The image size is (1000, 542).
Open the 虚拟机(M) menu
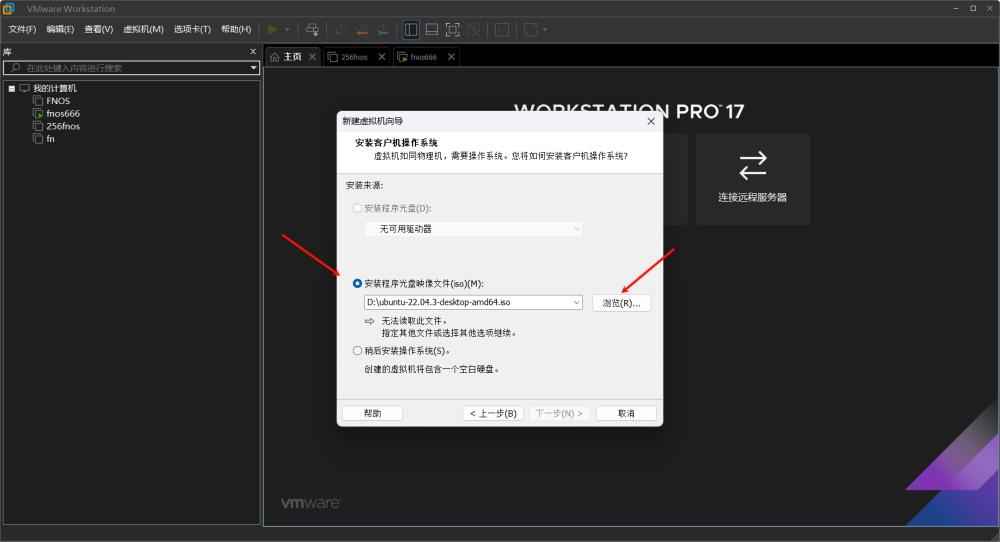pyautogui.click(x=143, y=29)
